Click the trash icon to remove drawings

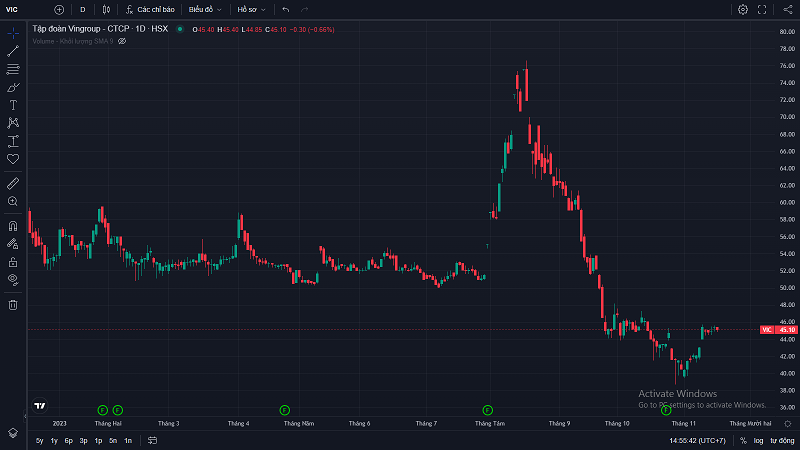pos(13,305)
